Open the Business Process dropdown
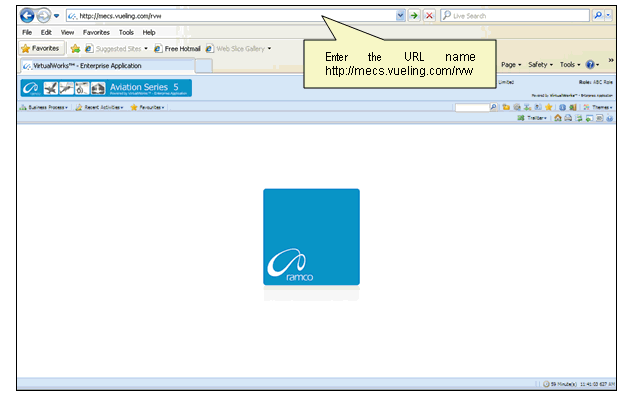The height and width of the screenshot is (393, 632). coord(44,107)
